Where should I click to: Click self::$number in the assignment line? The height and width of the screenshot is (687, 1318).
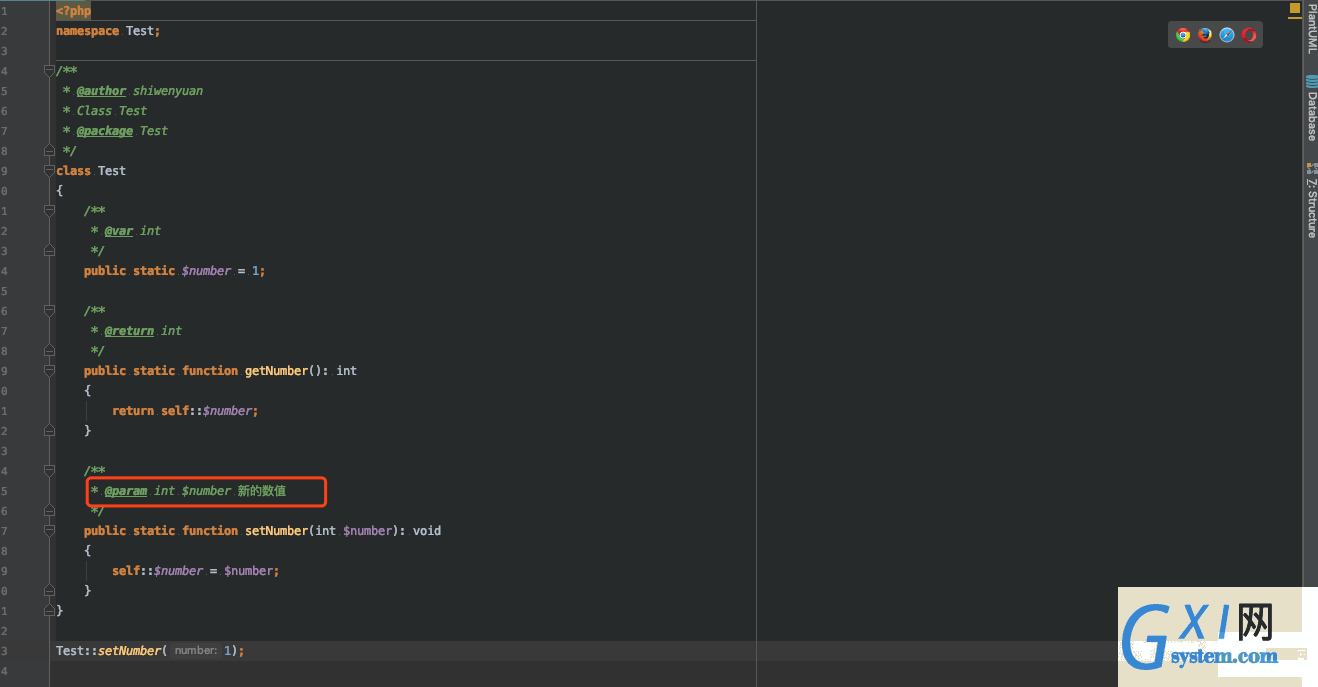point(157,571)
